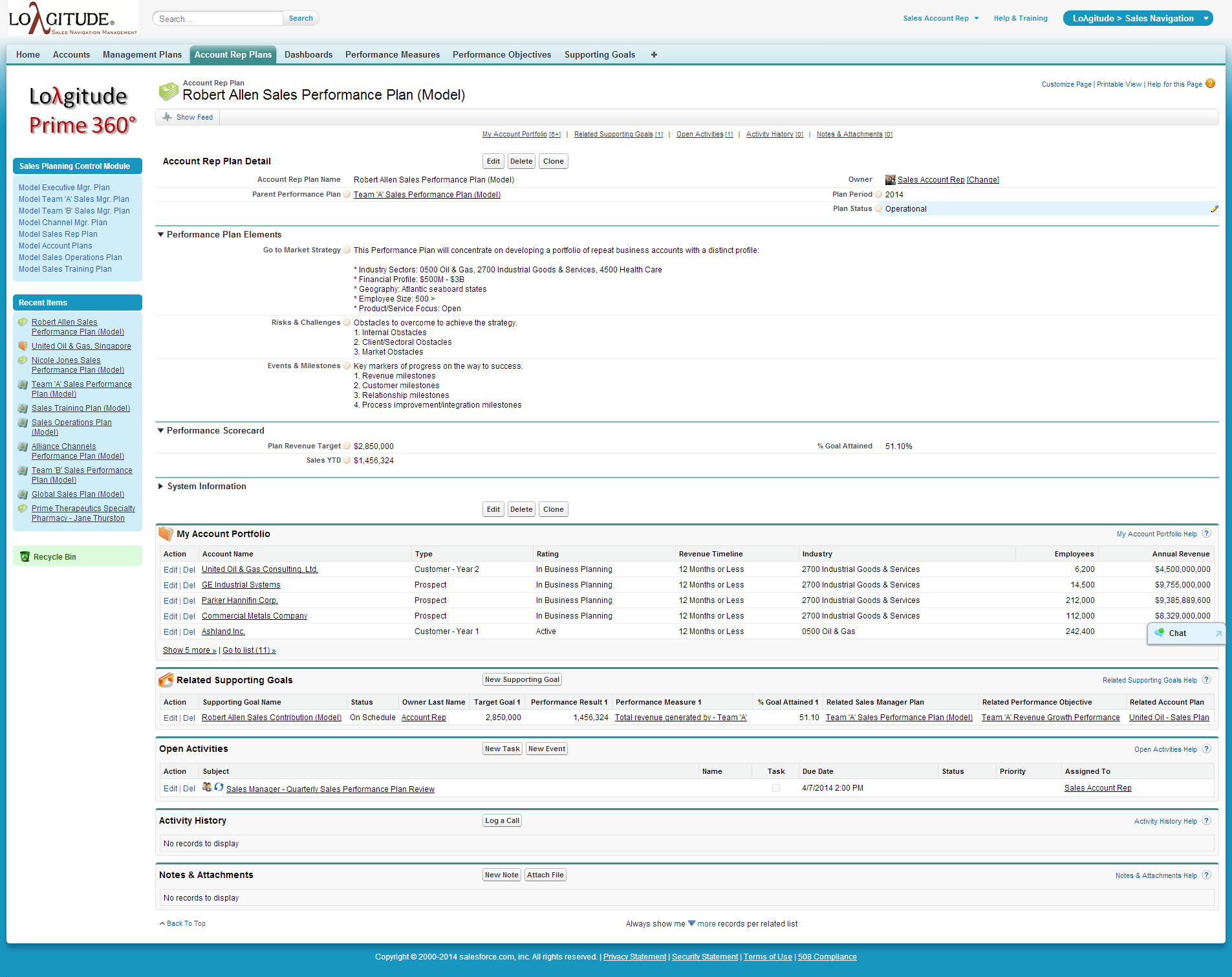
Task: Open the Recycle Bin icon in sidebar
Action: [25, 557]
